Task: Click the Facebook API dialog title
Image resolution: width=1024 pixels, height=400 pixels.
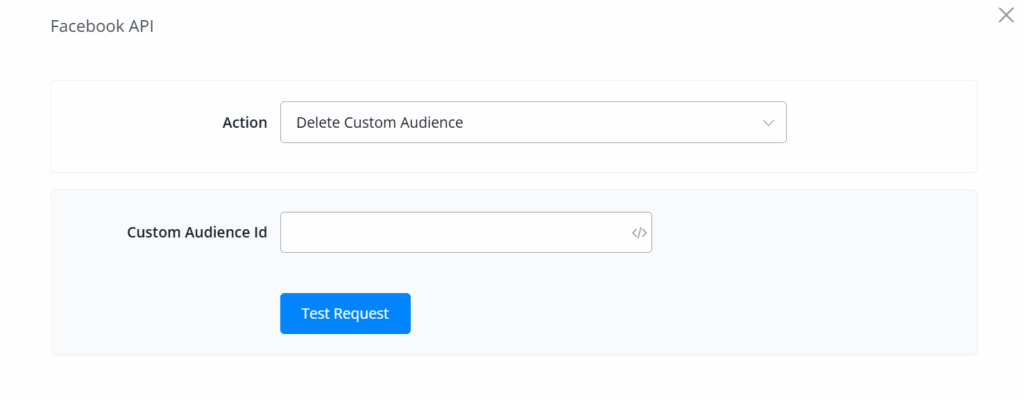Action: (102, 26)
